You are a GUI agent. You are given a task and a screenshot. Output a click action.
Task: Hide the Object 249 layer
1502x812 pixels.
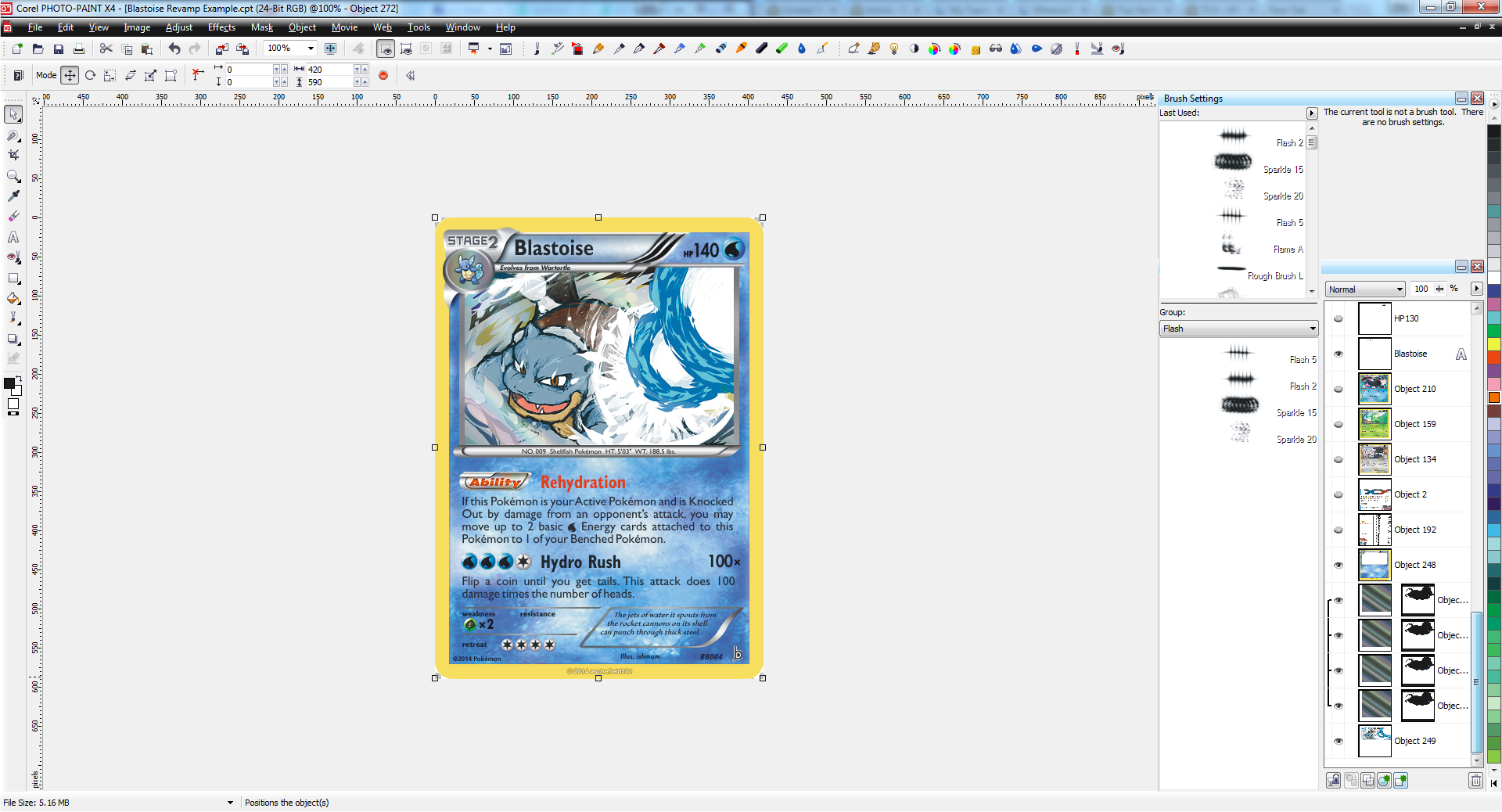pos(1339,741)
